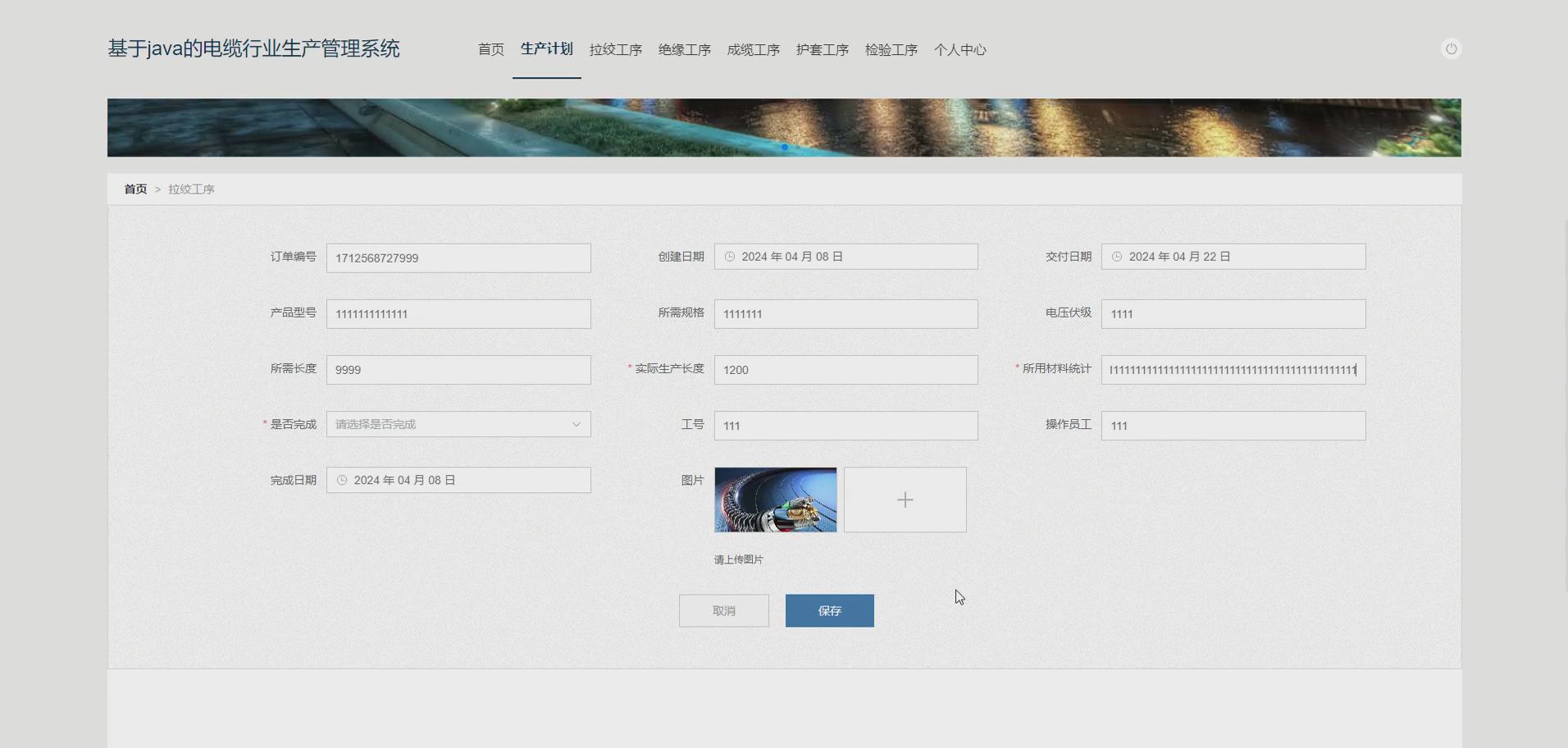Click 首页 breadcrumb link
The width and height of the screenshot is (1568, 748).
point(135,189)
